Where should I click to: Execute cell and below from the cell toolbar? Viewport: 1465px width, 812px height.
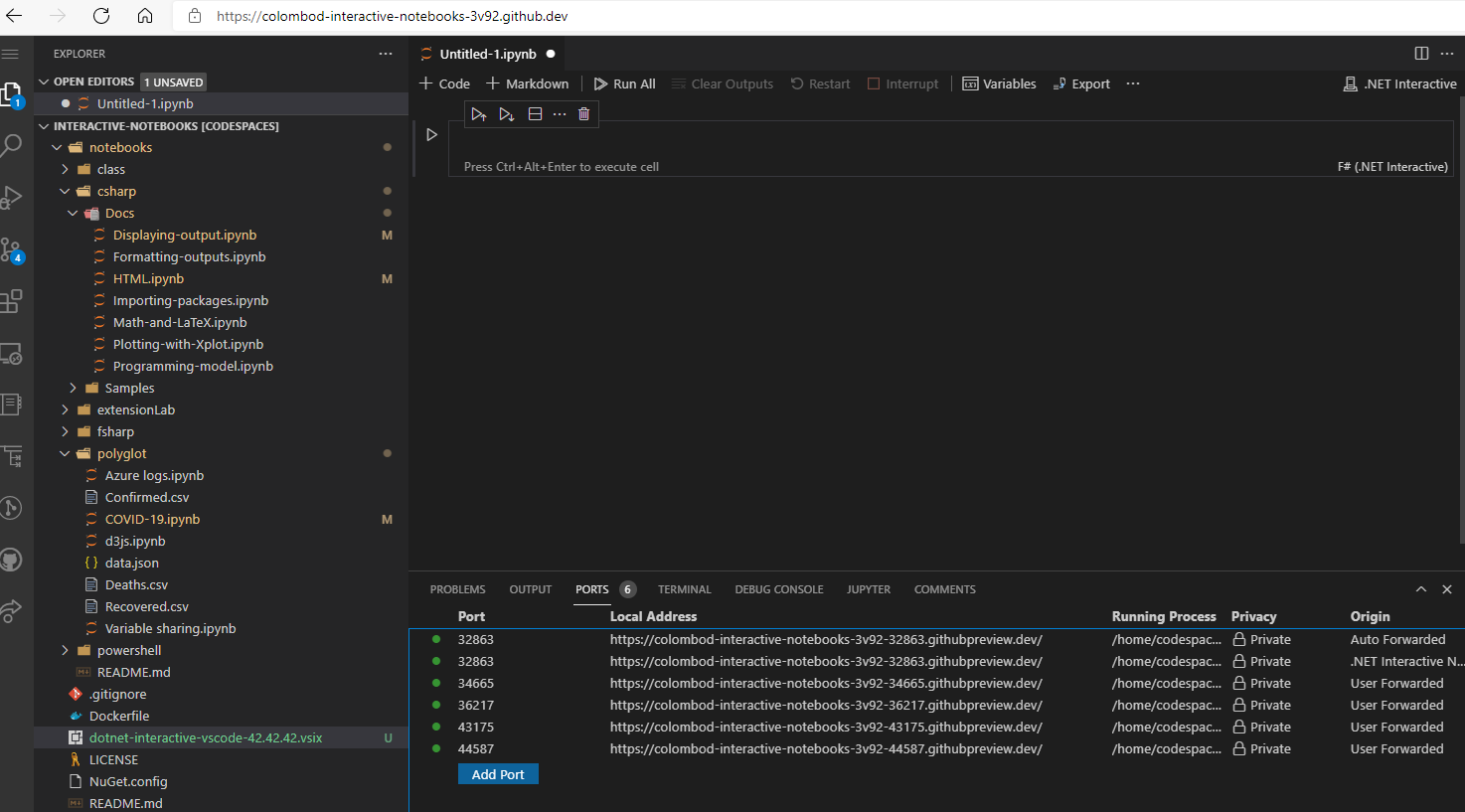click(507, 113)
